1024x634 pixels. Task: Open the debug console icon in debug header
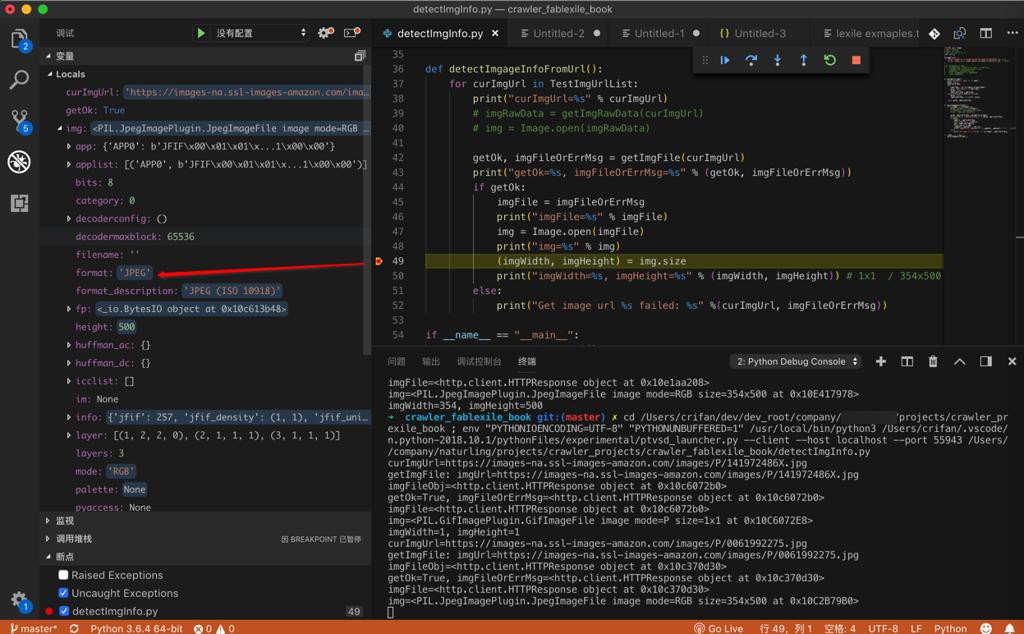(352, 33)
